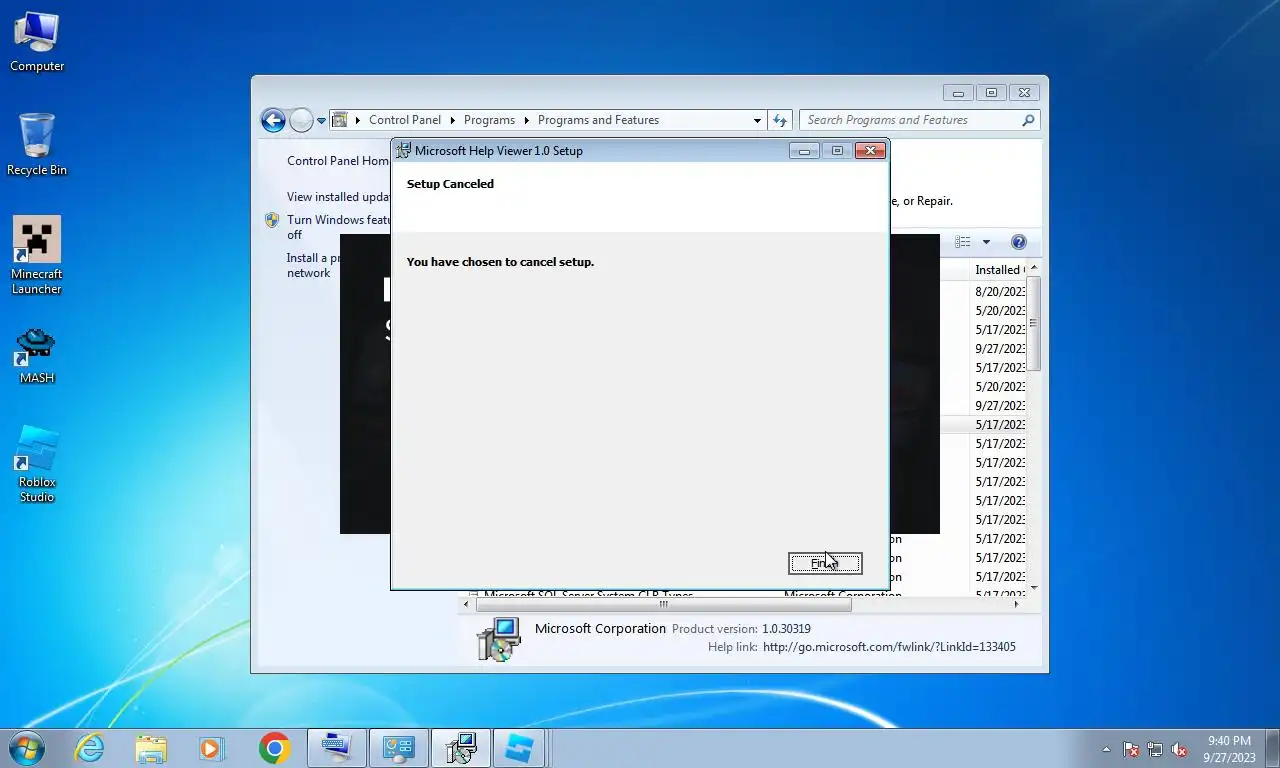Click the forward arrow in Control Panel

(301, 120)
